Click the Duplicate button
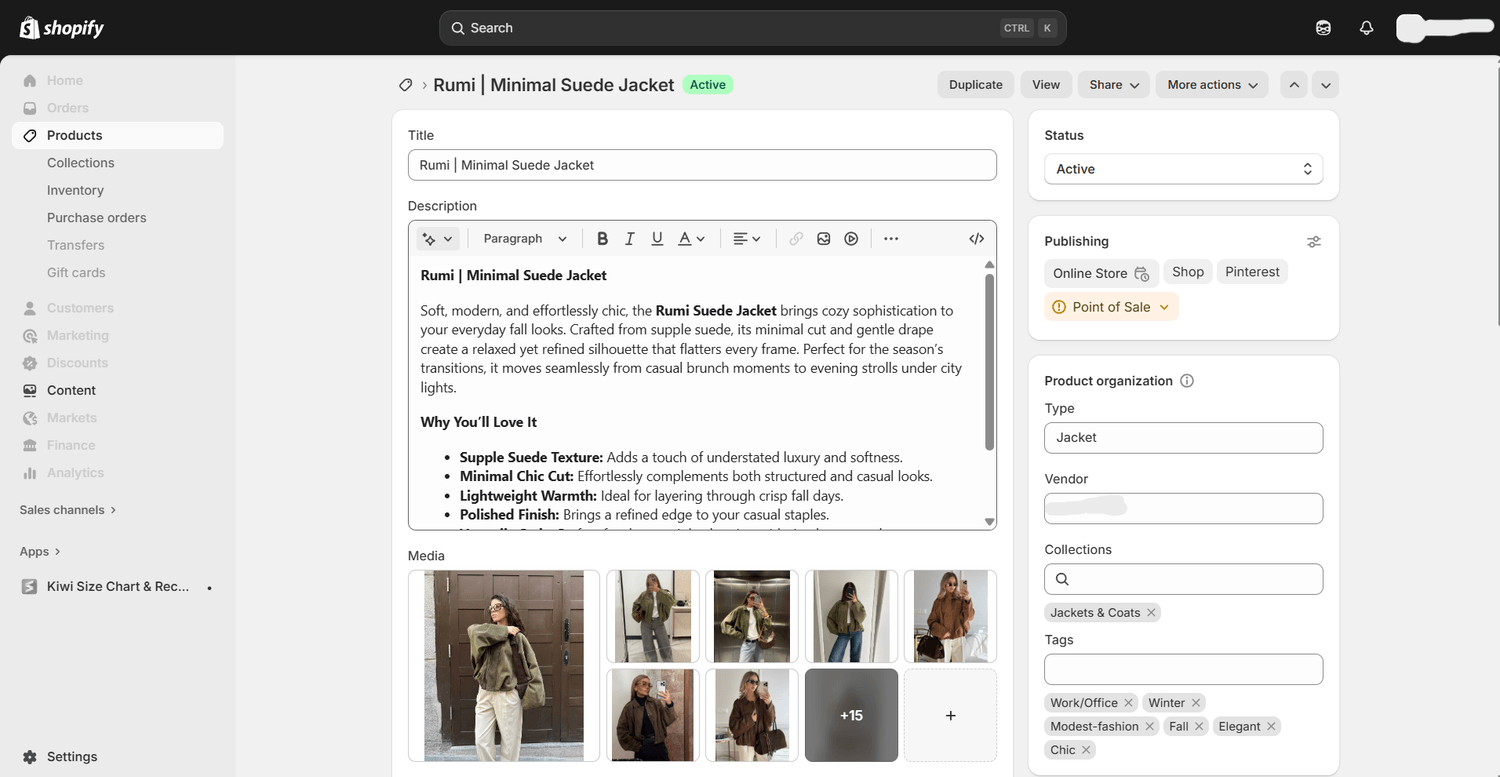Image resolution: width=1500 pixels, height=777 pixels. click(x=975, y=85)
